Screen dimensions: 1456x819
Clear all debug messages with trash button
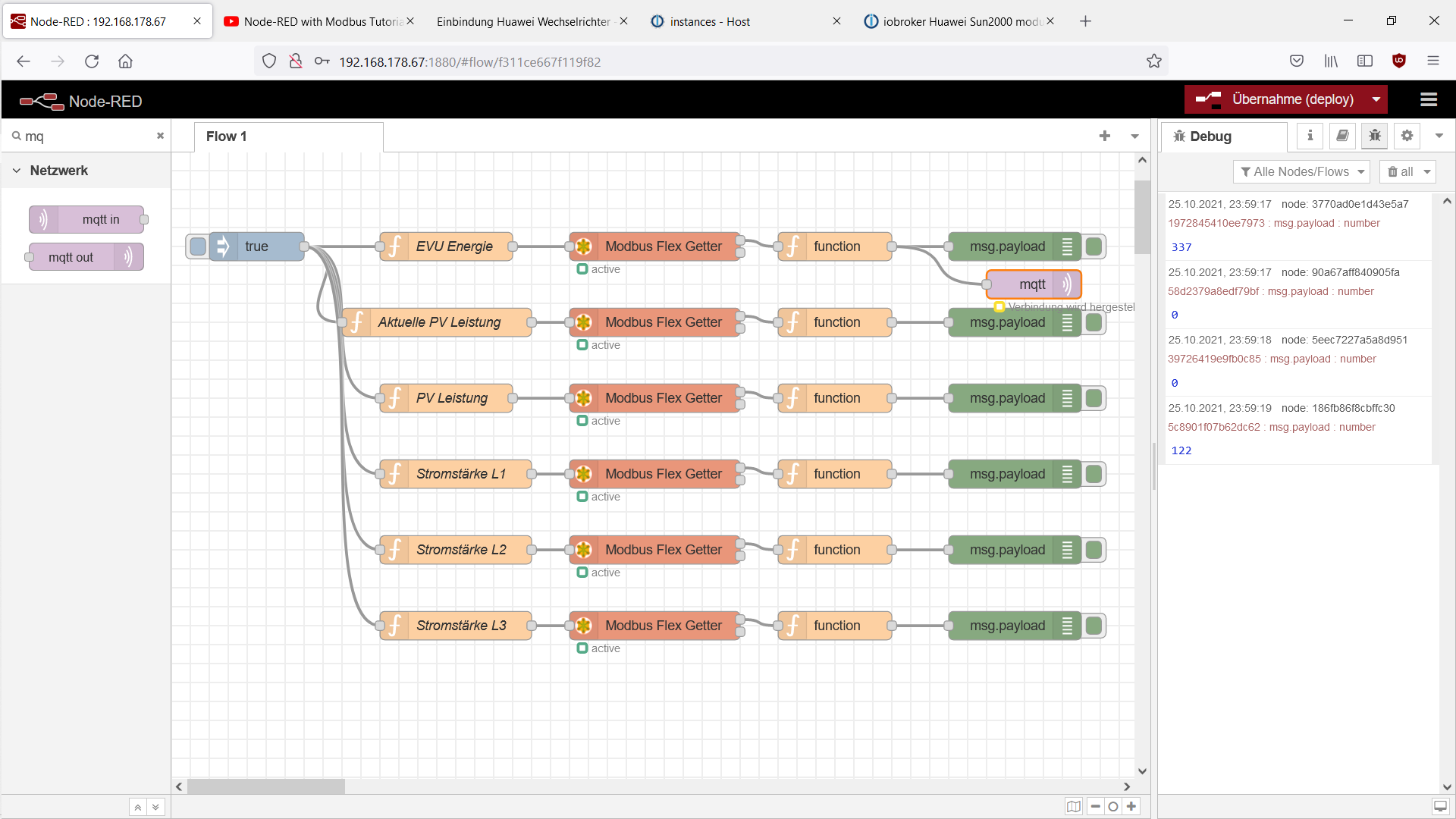point(1400,171)
